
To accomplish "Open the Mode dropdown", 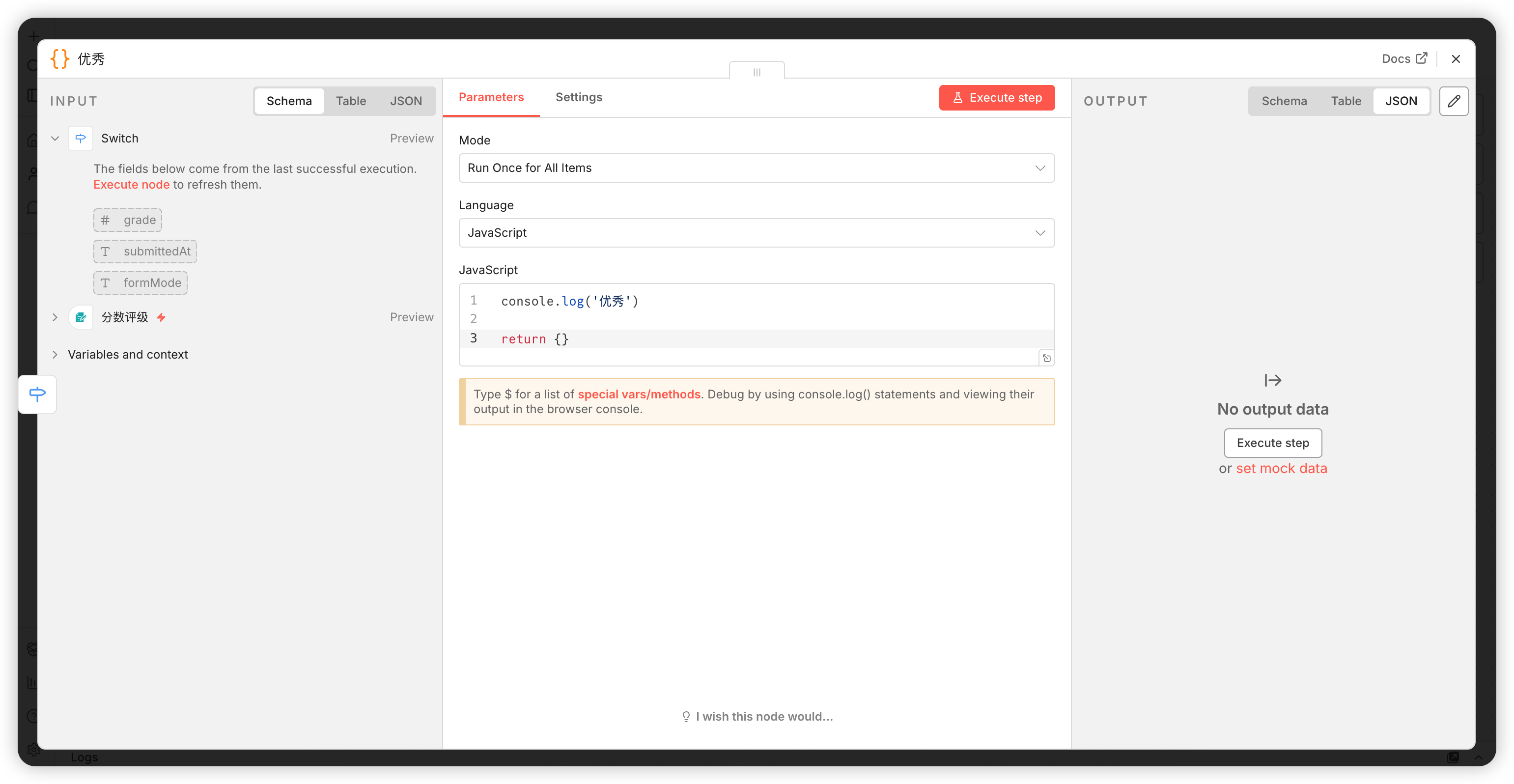I will tap(756, 168).
